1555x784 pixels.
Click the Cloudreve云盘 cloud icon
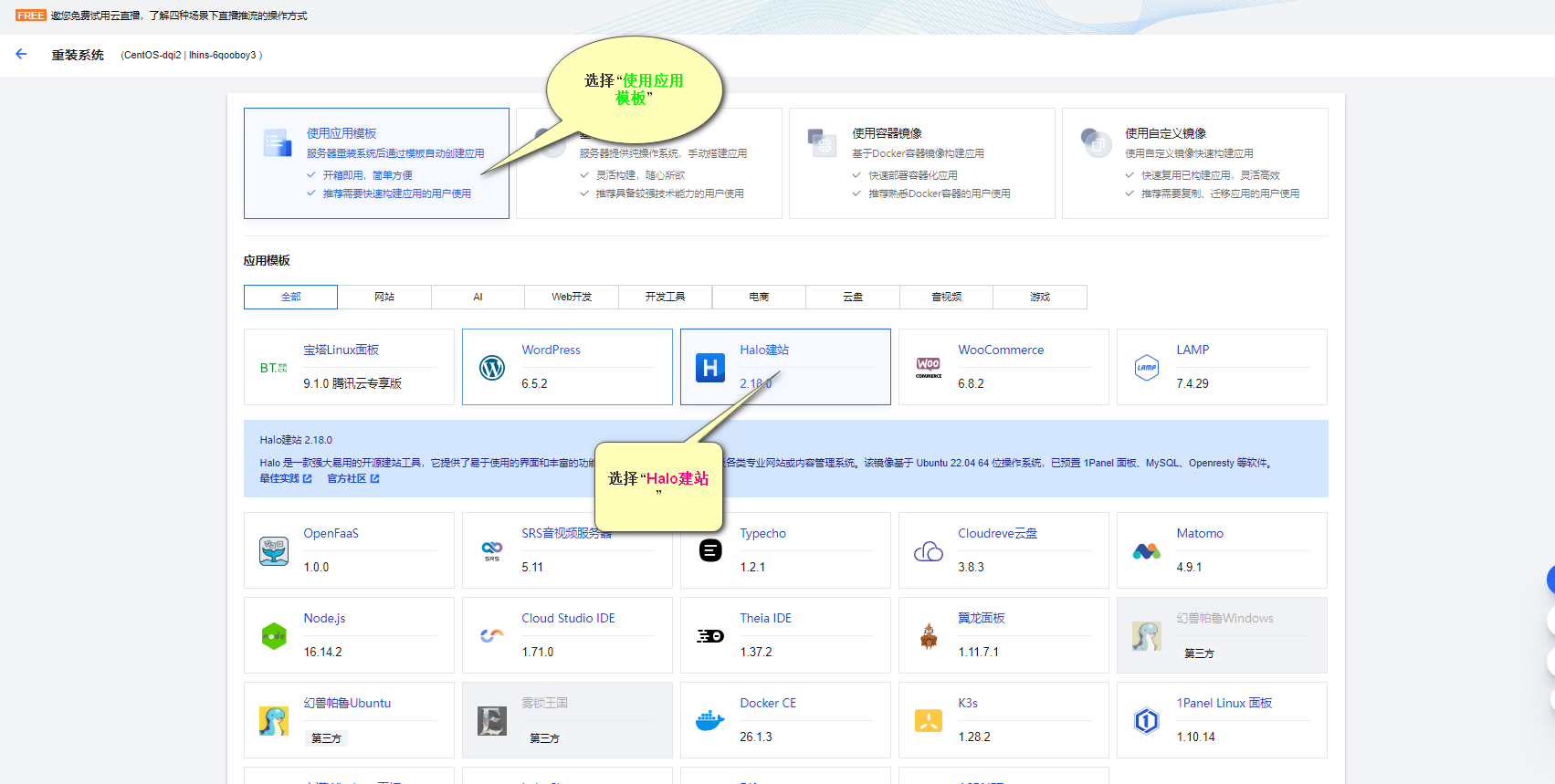click(929, 551)
